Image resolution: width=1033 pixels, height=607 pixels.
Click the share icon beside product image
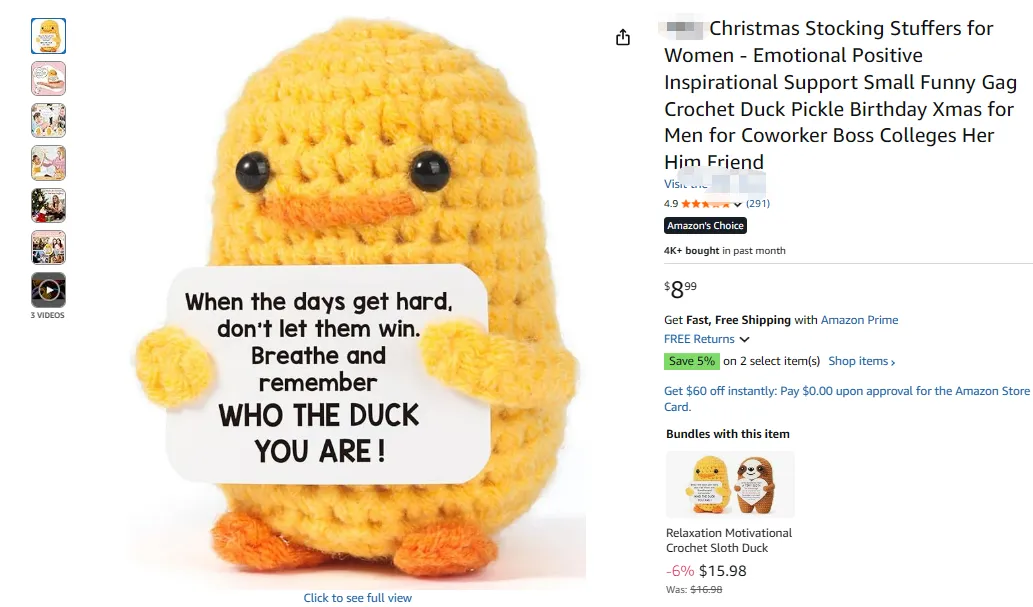(623, 38)
